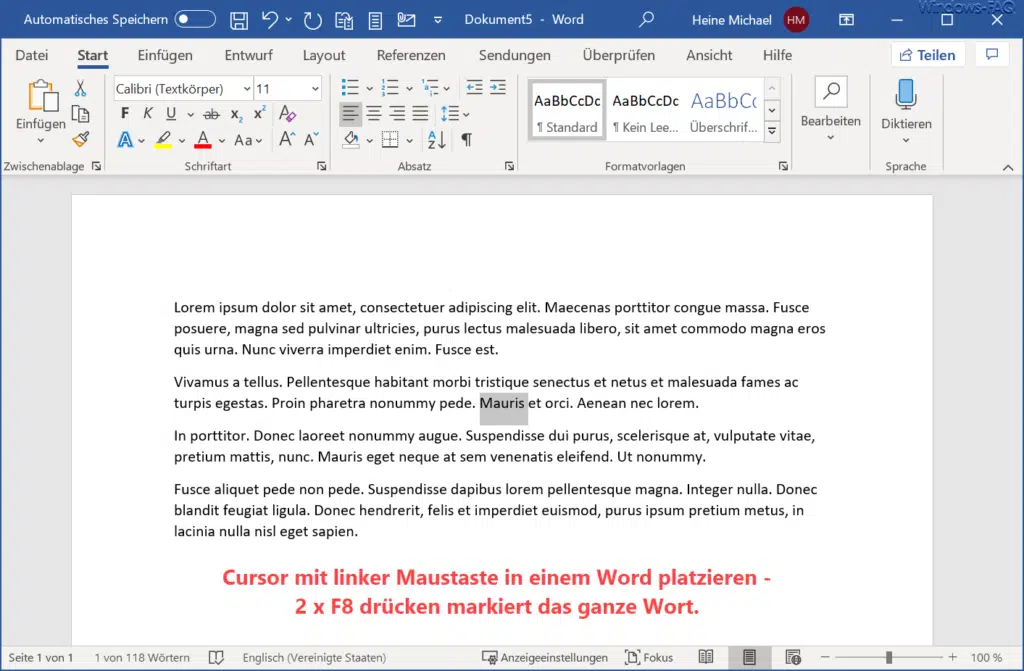Turn off Automatisches Speichern

[196, 18]
